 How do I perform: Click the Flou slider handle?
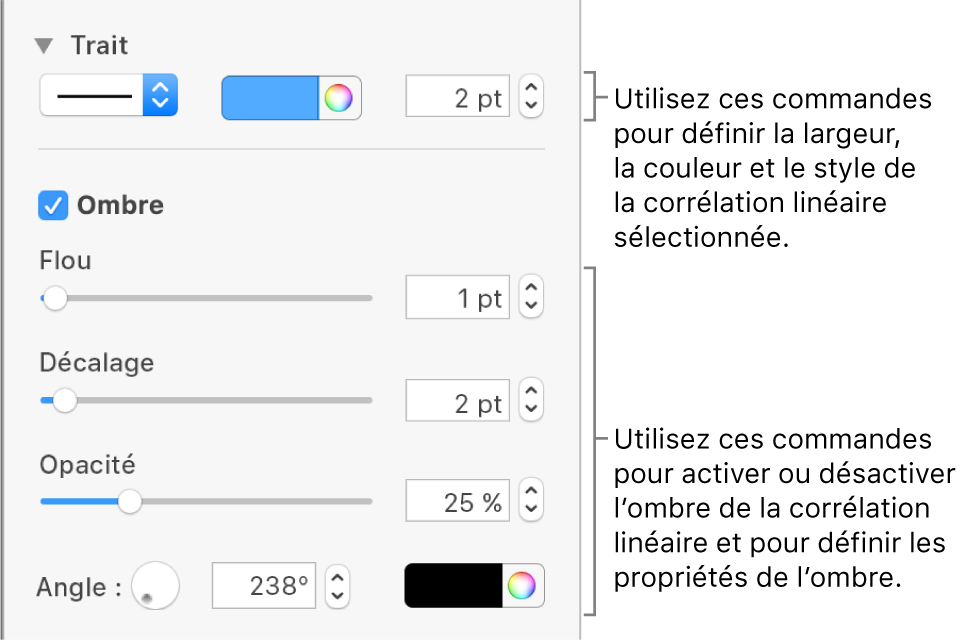56,298
